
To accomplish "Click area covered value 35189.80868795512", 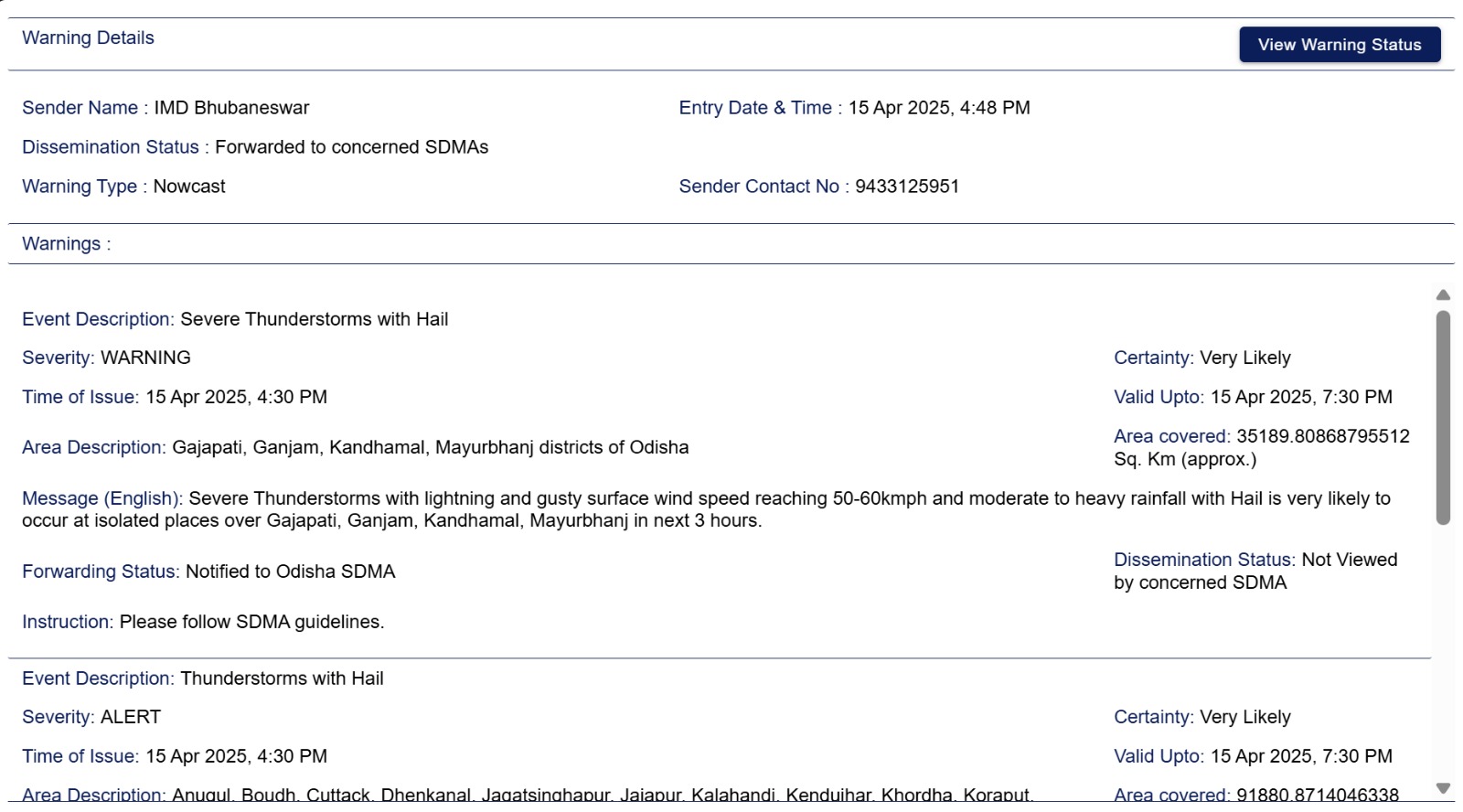I will click(1323, 436).
